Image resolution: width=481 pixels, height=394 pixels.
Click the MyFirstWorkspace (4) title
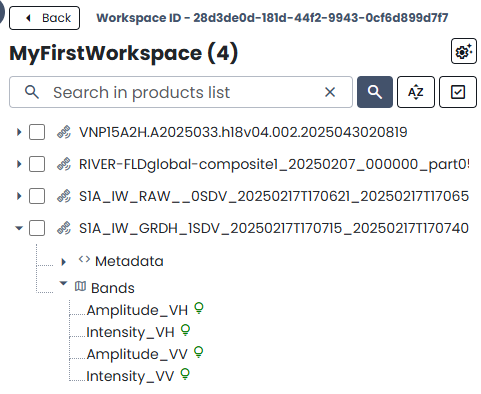click(x=124, y=53)
